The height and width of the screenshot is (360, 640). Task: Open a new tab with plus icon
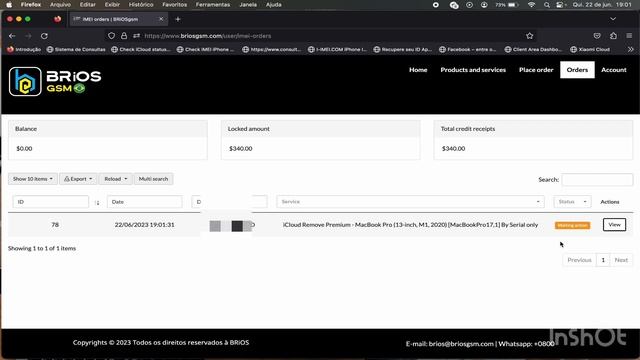tap(178, 19)
